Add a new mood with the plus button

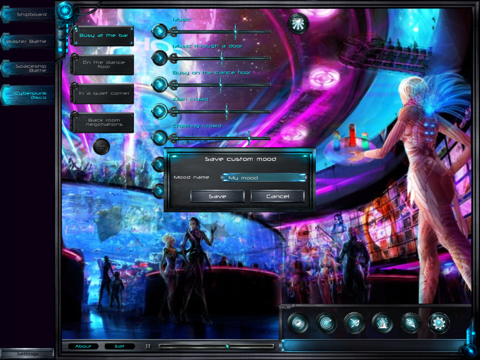101,146
